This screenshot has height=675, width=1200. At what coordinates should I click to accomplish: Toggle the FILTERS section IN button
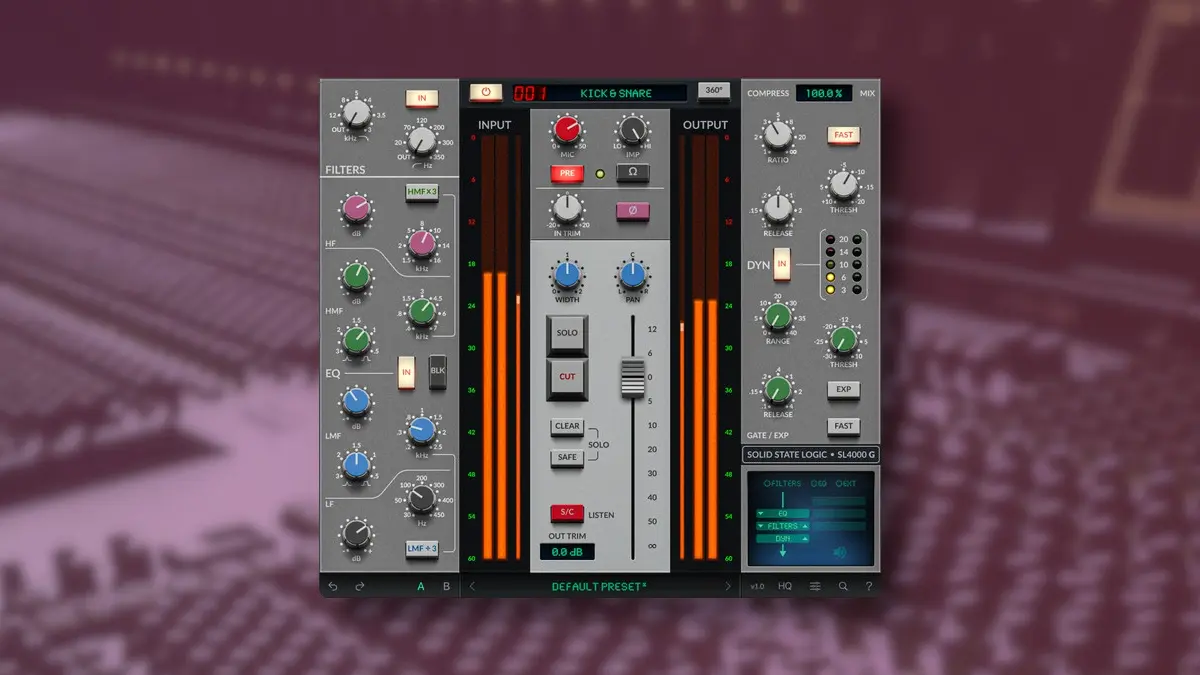tap(422, 98)
